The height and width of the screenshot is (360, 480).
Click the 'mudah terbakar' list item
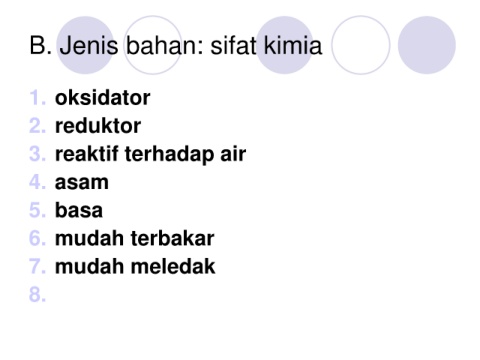click(x=134, y=238)
